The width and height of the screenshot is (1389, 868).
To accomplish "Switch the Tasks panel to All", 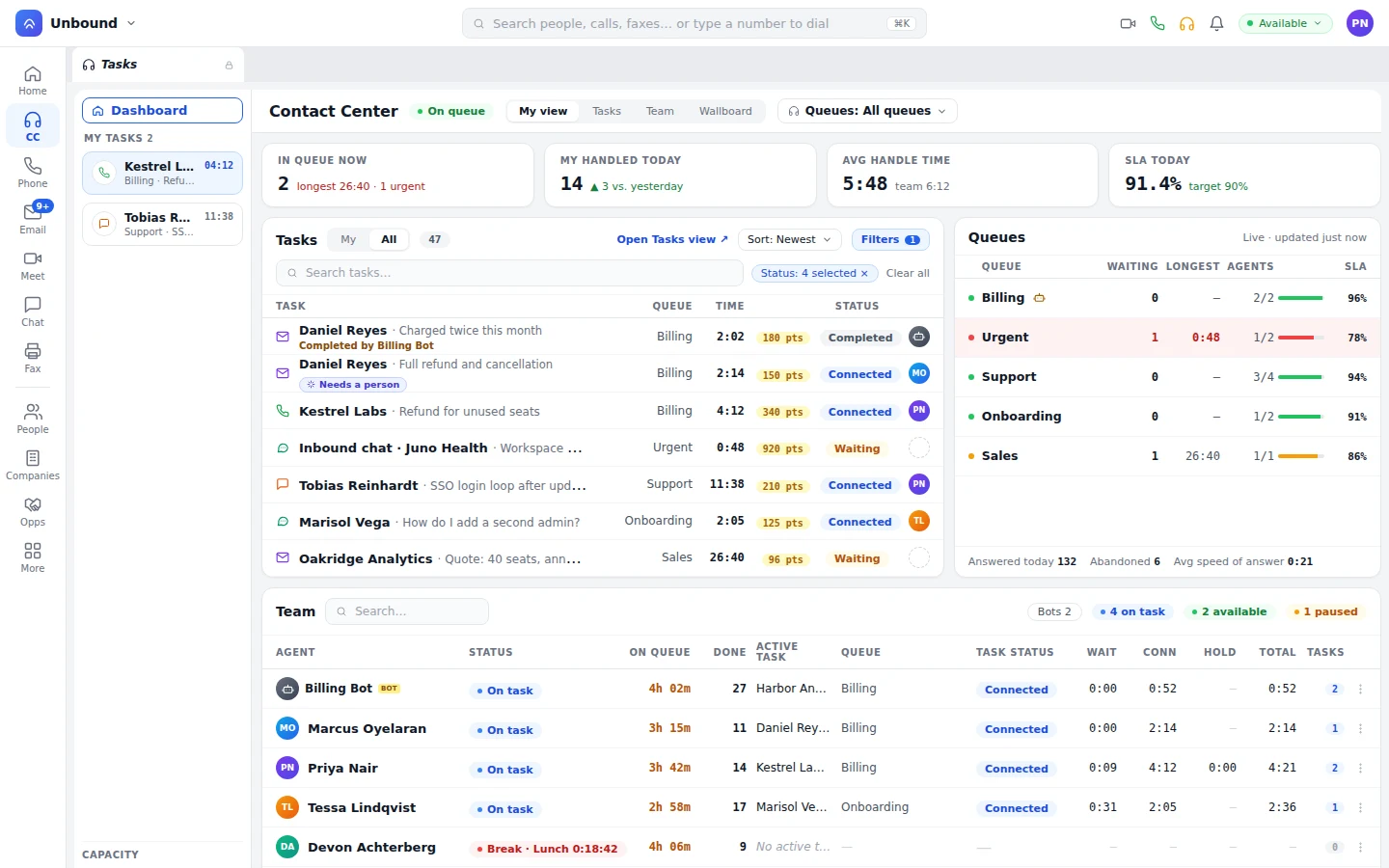I will point(389,239).
